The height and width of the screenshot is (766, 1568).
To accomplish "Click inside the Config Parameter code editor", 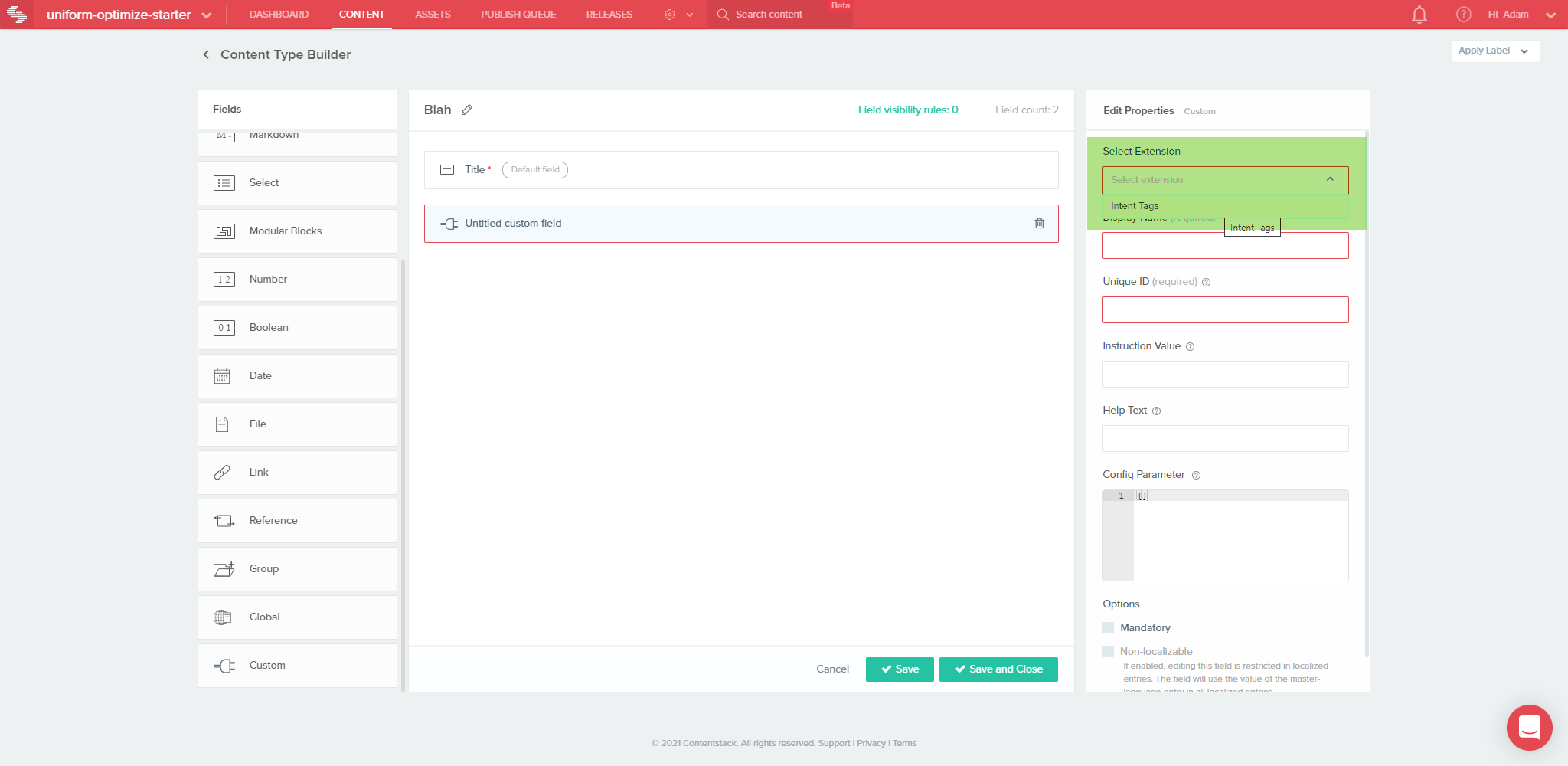I will coord(1225,535).
